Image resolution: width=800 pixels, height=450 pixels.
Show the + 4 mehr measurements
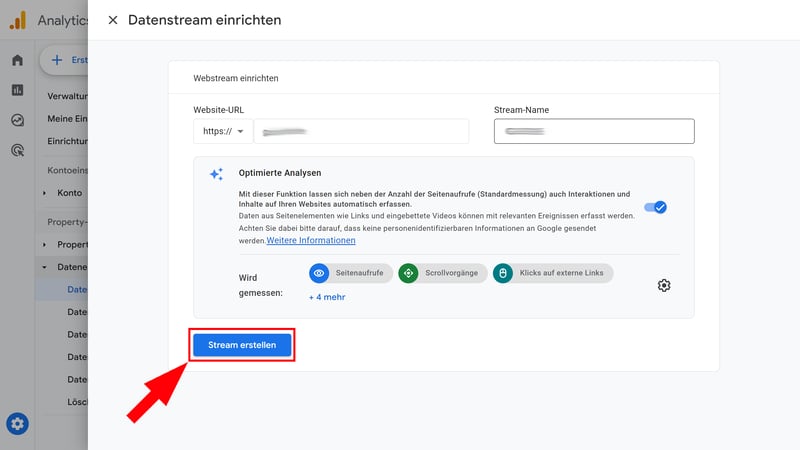pyautogui.click(x=327, y=297)
